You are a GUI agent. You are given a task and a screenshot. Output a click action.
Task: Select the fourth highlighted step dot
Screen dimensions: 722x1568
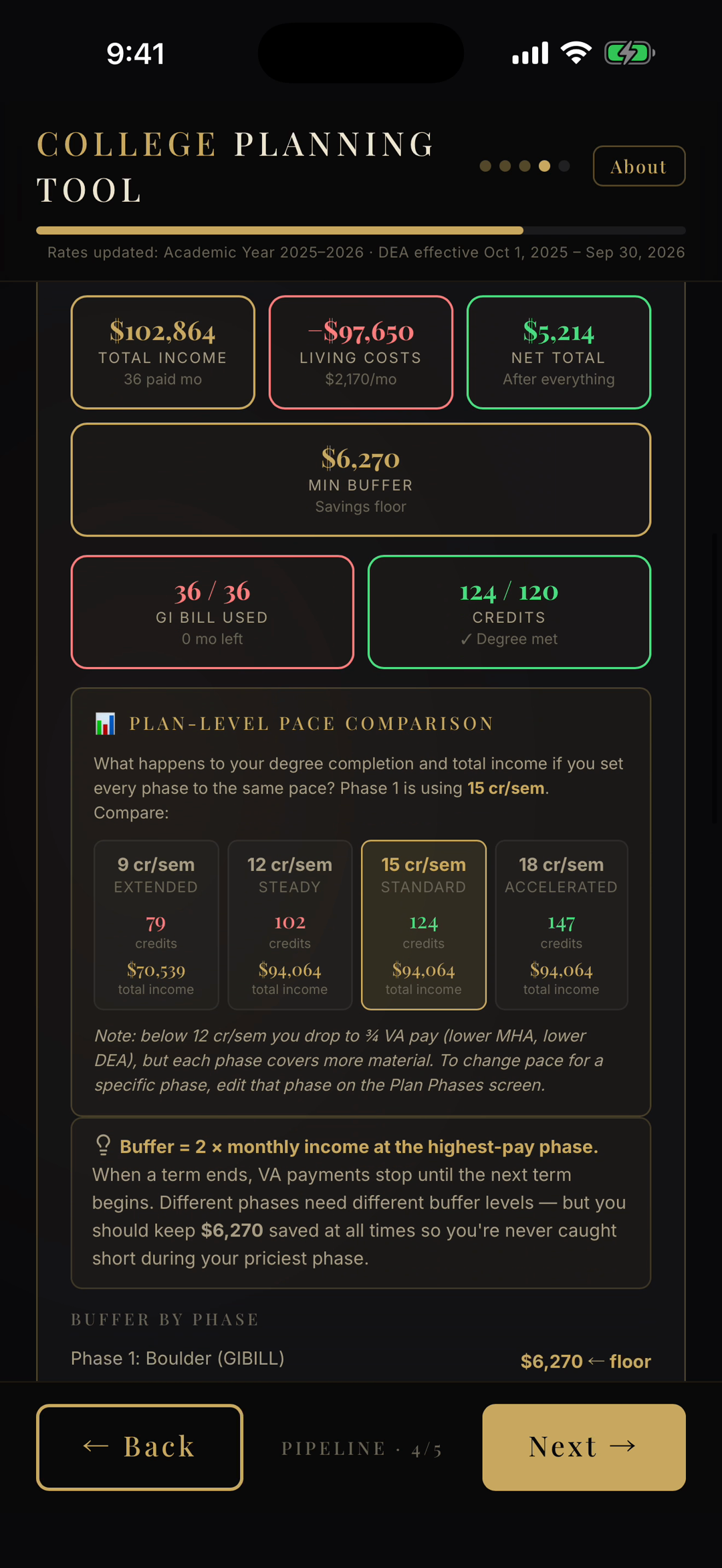[x=545, y=166]
